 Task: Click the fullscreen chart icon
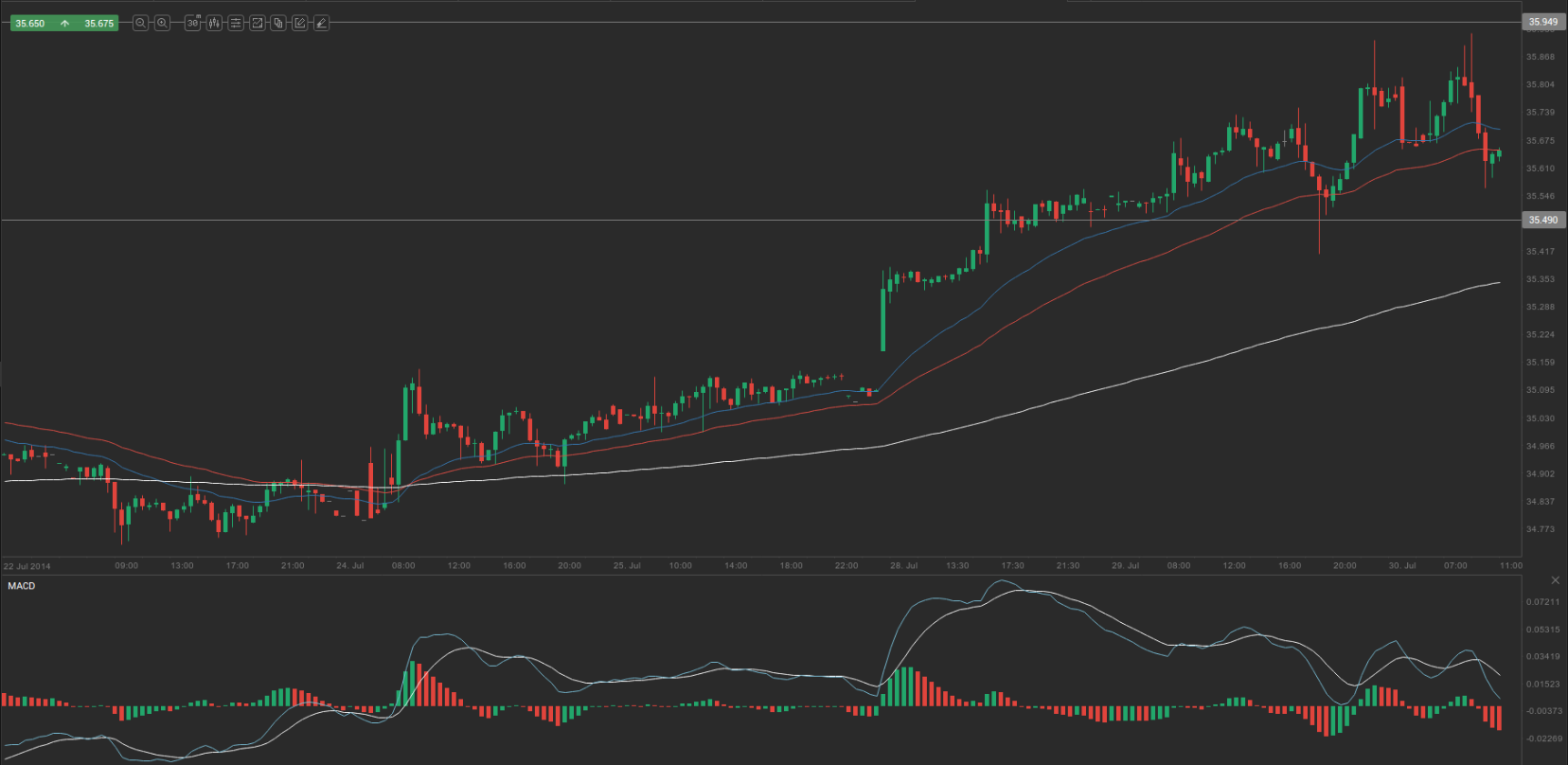click(x=257, y=23)
